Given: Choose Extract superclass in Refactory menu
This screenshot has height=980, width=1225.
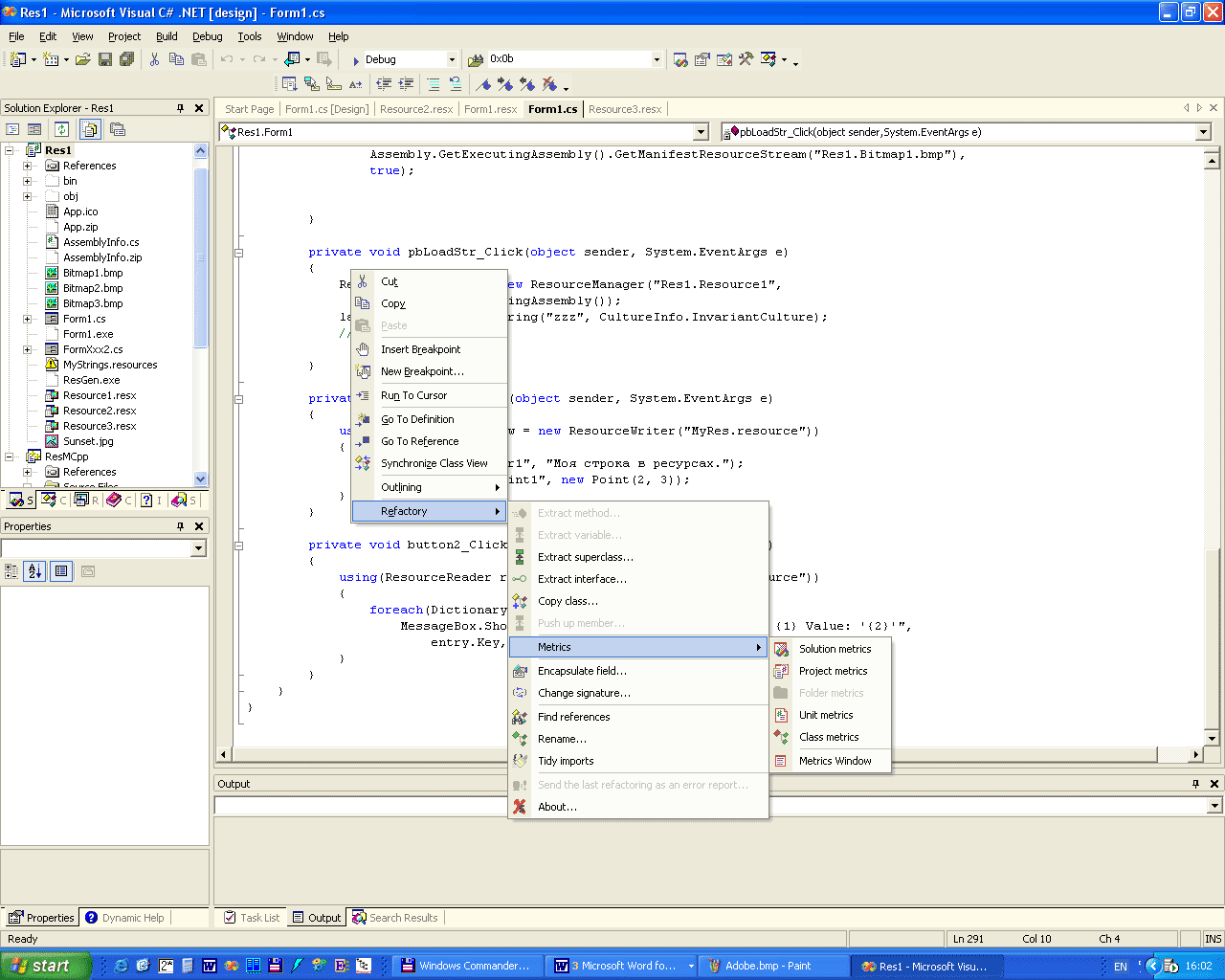Looking at the screenshot, I should (585, 557).
